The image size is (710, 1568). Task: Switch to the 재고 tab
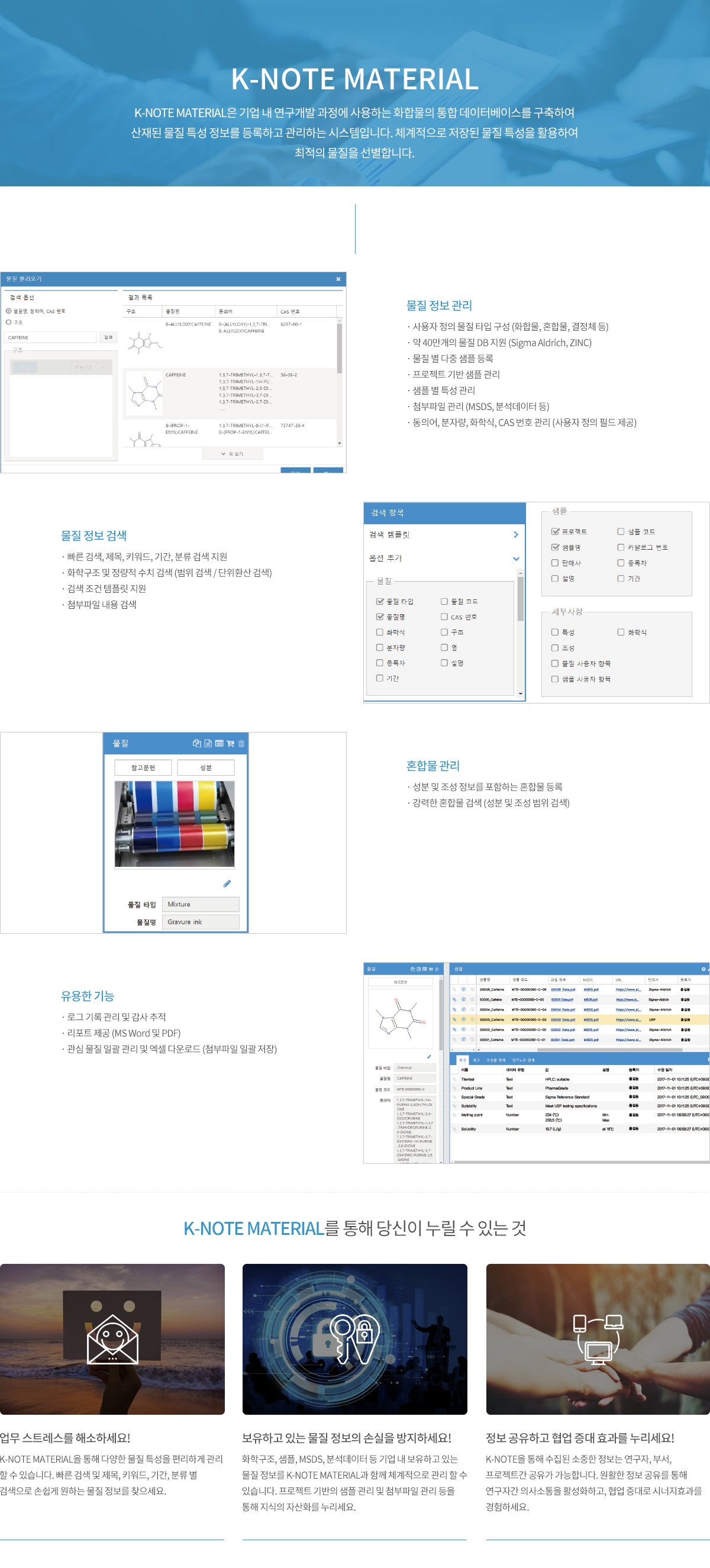pos(476,1060)
